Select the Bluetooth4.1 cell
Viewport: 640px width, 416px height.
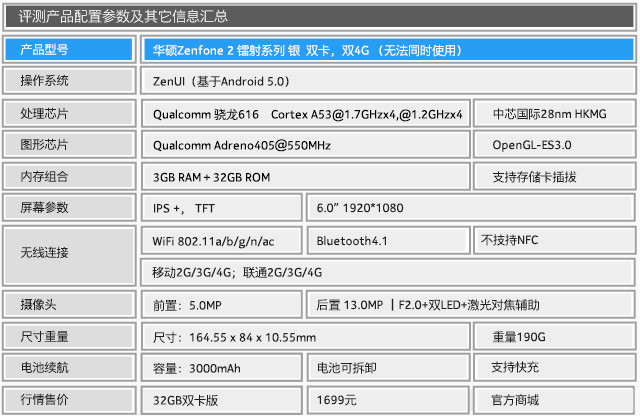[x=387, y=240]
